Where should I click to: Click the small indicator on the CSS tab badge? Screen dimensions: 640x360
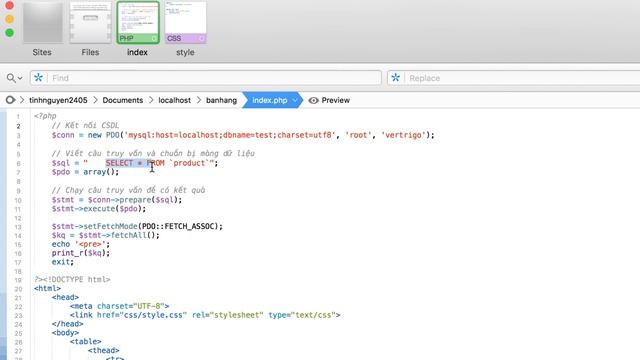201,38
